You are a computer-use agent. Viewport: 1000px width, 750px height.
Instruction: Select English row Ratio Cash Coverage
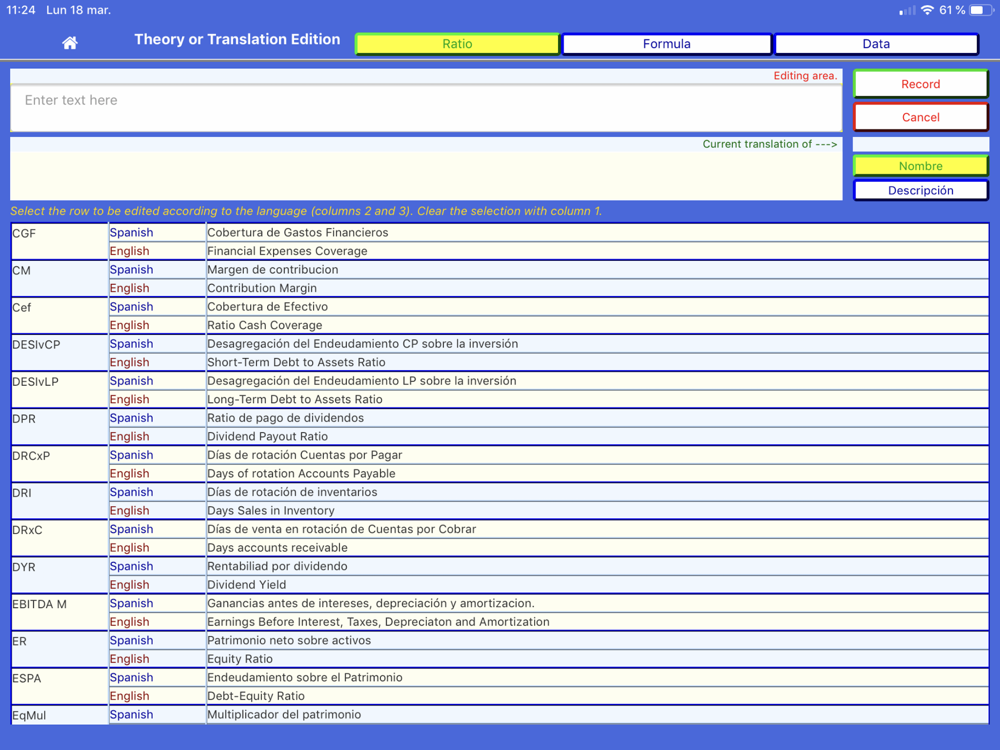pyautogui.click(x=548, y=325)
